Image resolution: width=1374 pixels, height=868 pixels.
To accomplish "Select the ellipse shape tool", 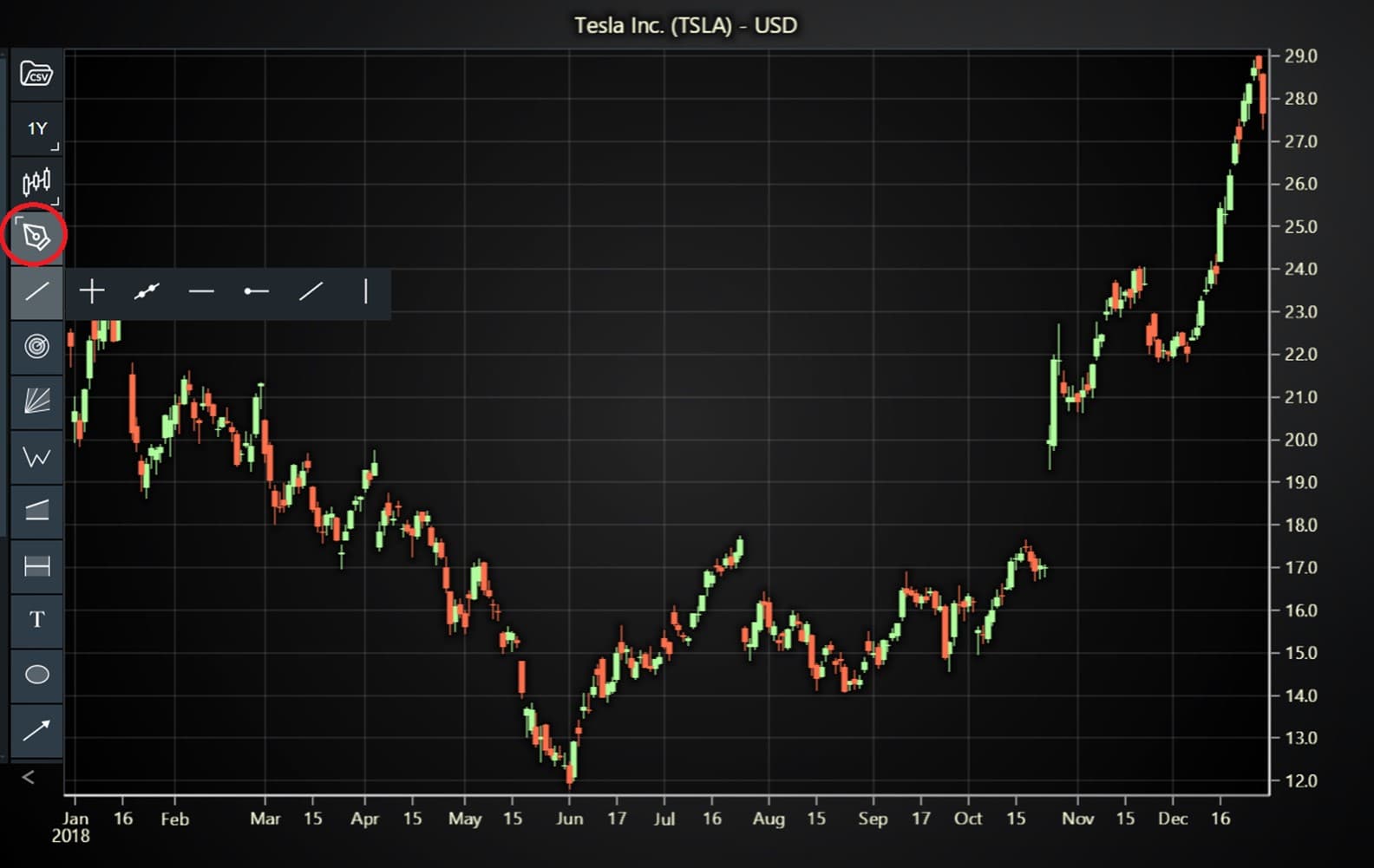I will [36, 675].
